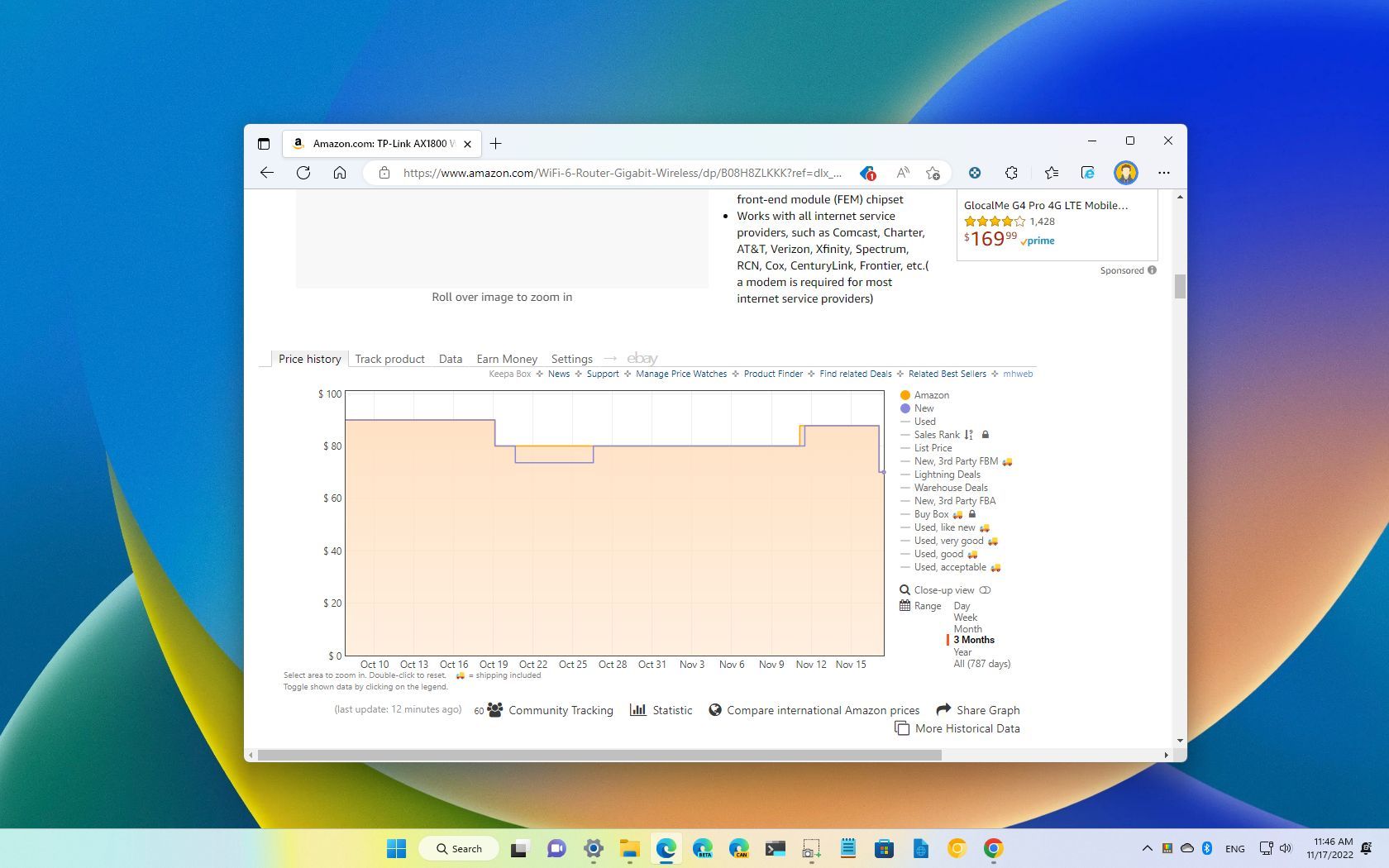Click the globe icon to compare international prices
This screenshot has width=1389, height=868.
point(714,710)
